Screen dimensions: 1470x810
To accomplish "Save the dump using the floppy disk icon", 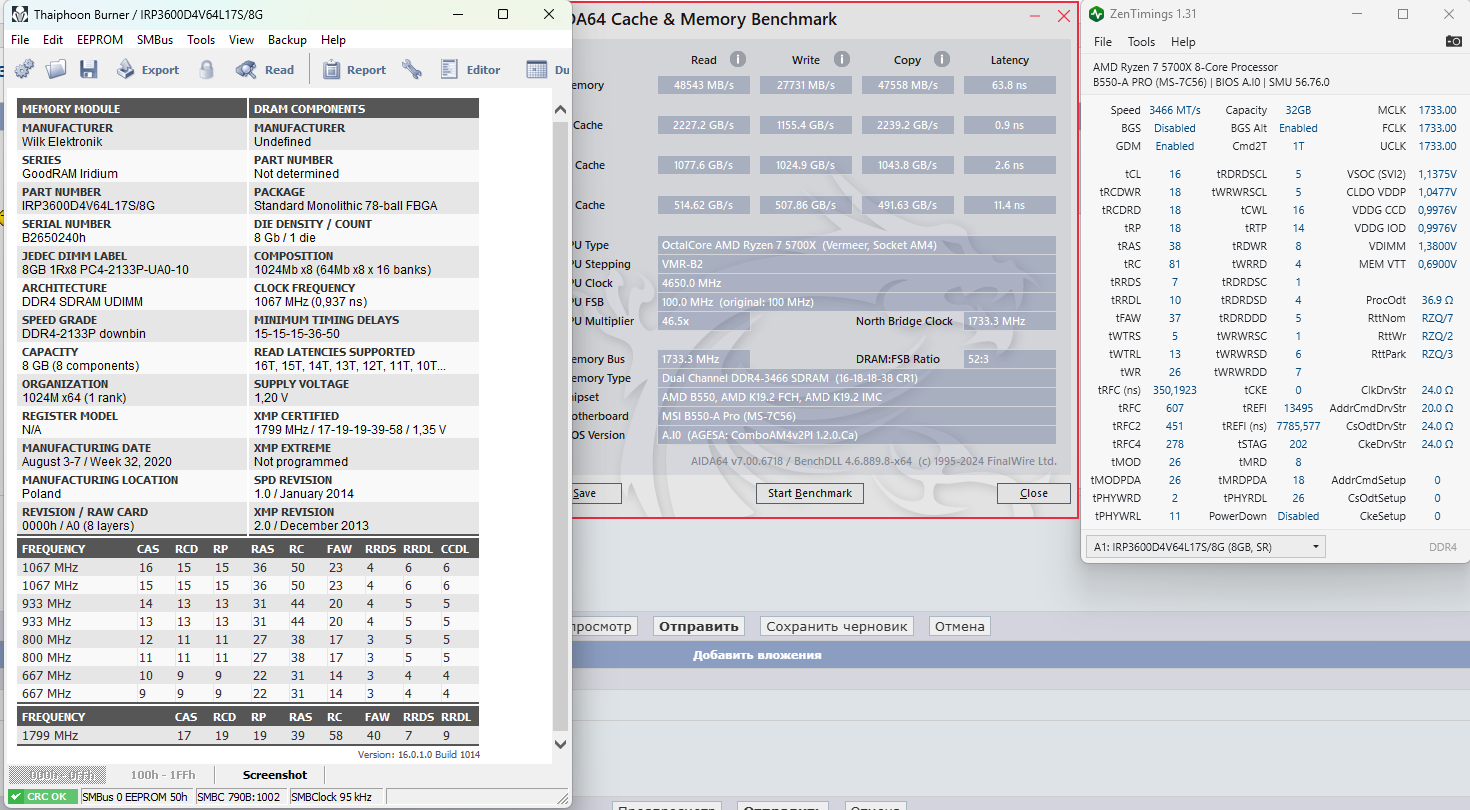I will (x=88, y=69).
